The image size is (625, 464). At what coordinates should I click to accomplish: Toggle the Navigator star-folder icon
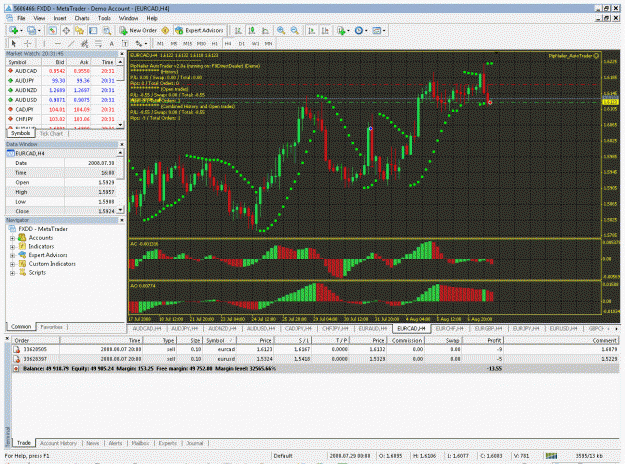tap(79, 30)
